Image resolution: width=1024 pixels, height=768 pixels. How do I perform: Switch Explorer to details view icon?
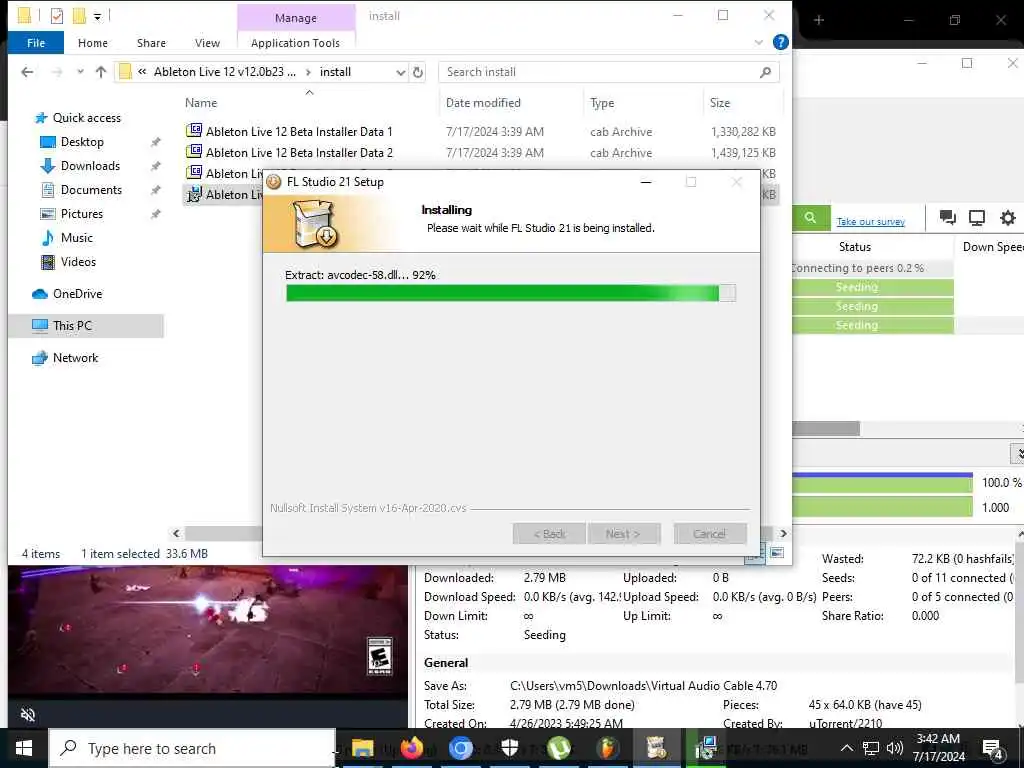tap(755, 554)
